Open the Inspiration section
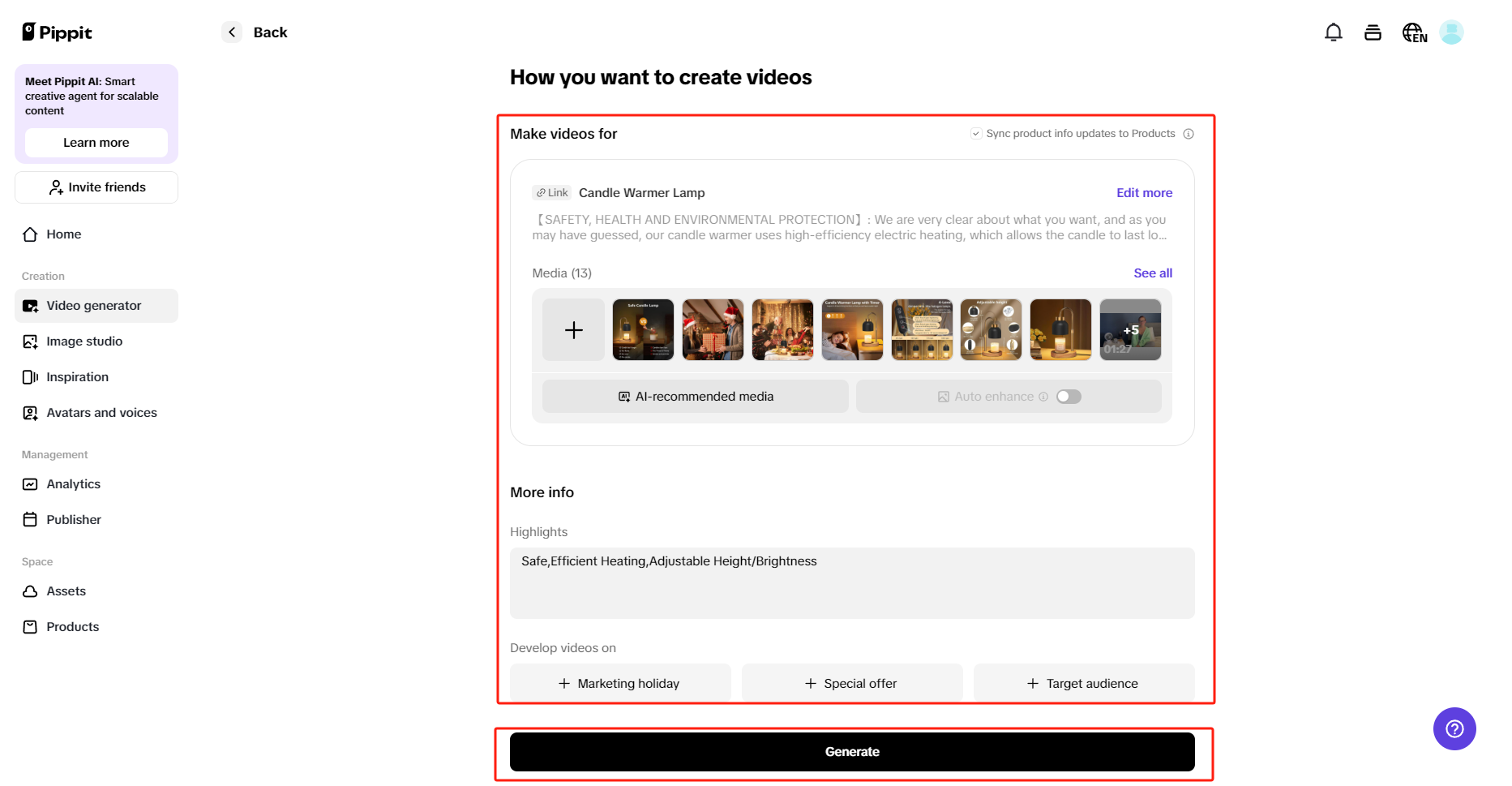 (x=96, y=377)
